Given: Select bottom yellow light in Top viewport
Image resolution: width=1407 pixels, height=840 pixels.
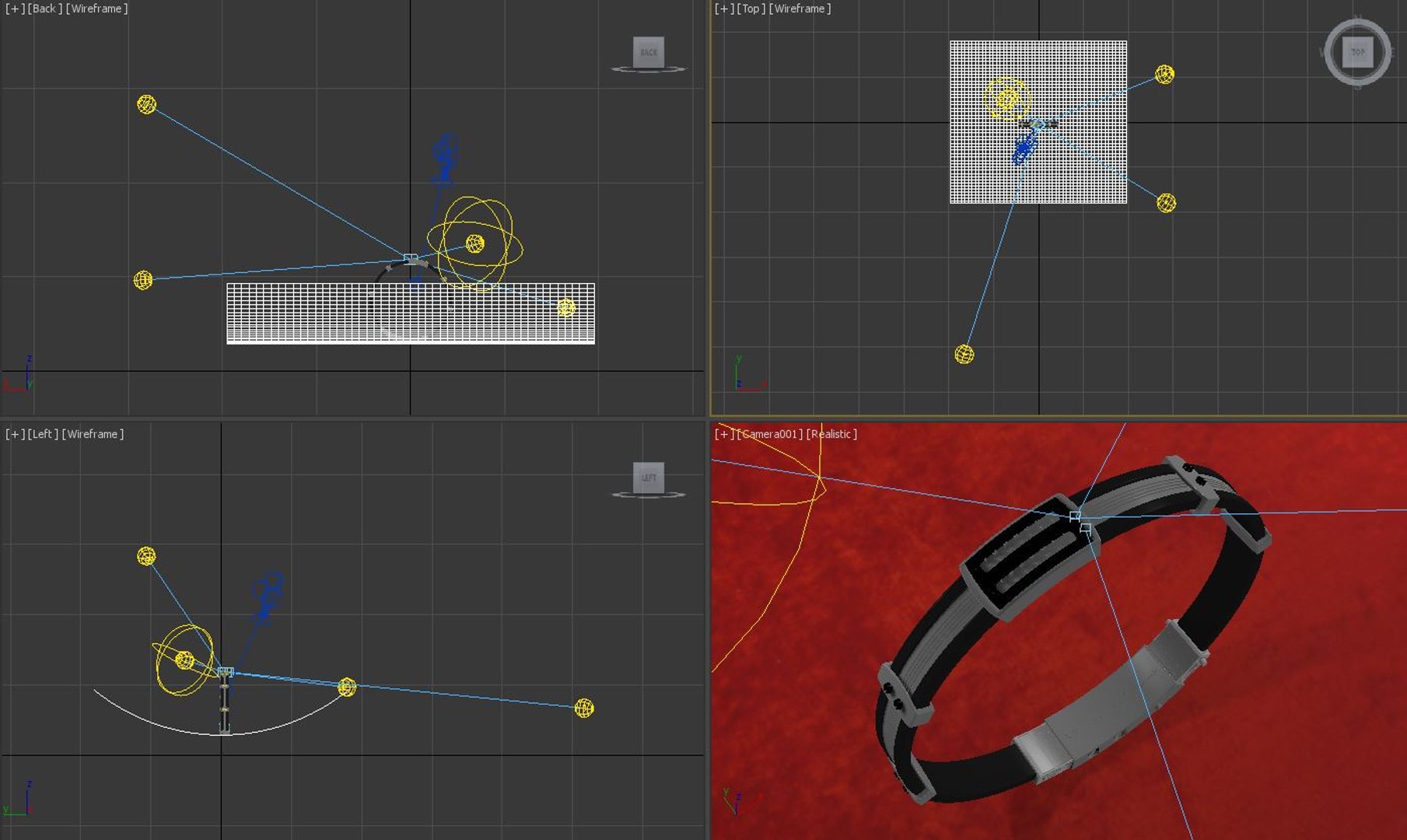Looking at the screenshot, I should 964,355.
